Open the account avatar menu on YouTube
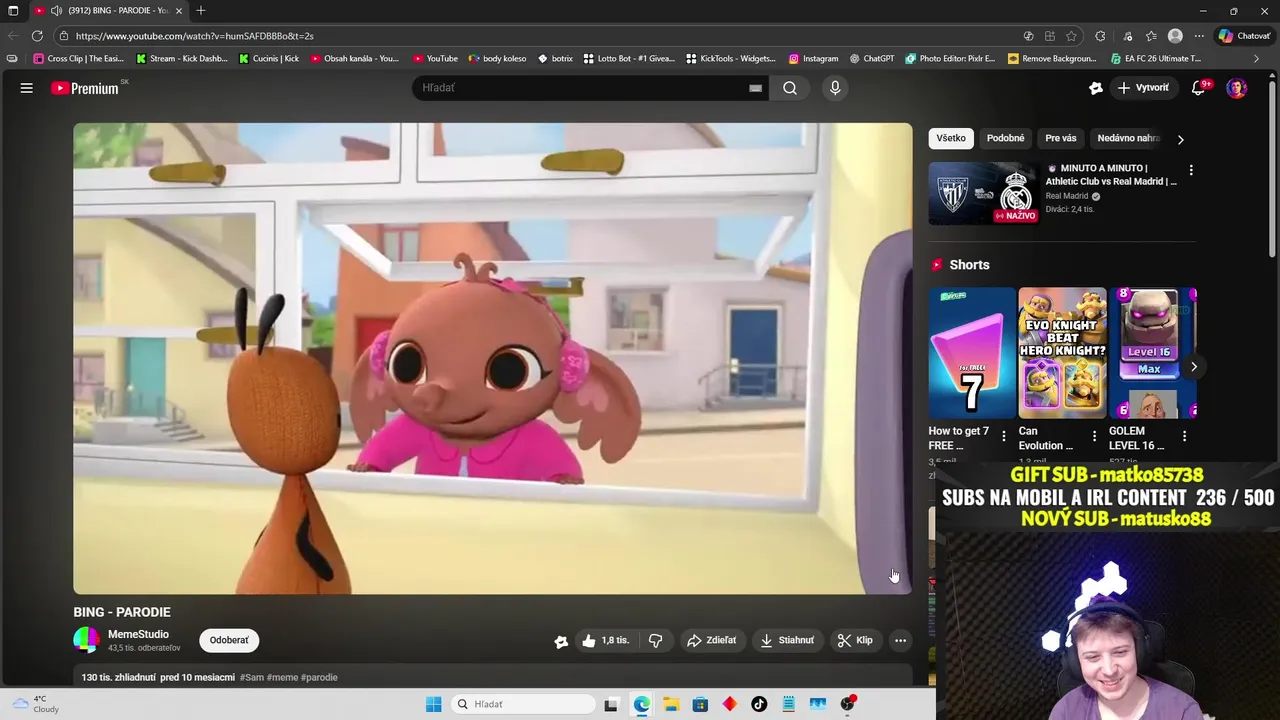Viewport: 1280px width, 720px height. point(1237,88)
